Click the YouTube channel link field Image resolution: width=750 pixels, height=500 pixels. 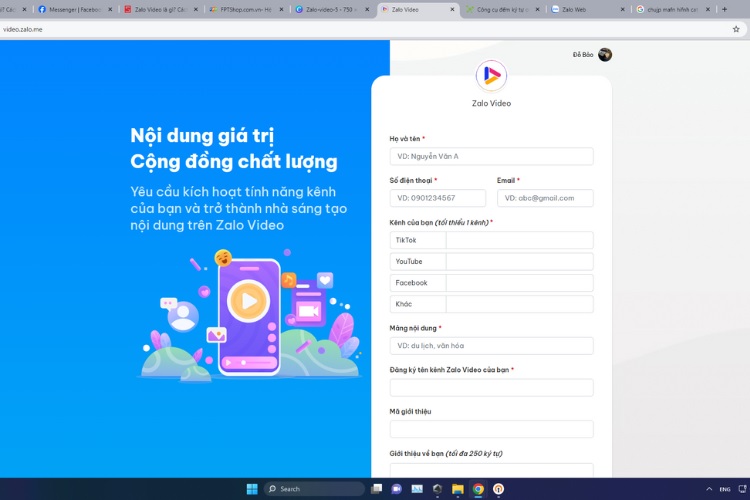tap(519, 262)
